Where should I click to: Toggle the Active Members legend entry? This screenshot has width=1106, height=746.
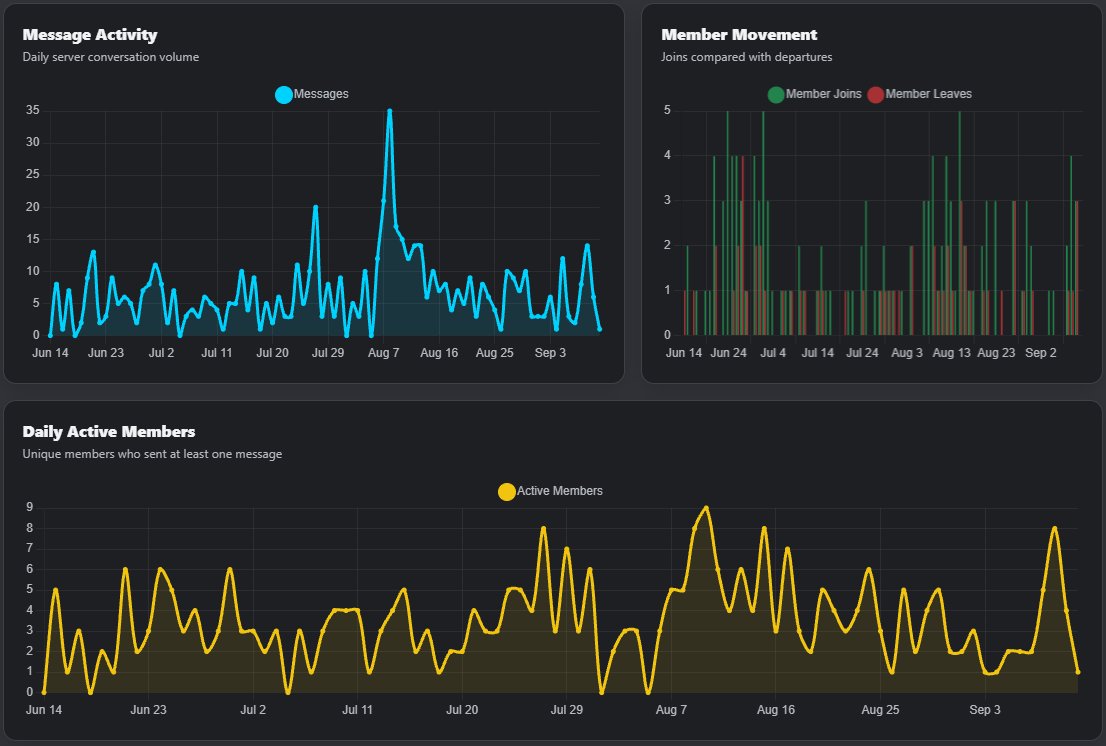[x=550, y=491]
